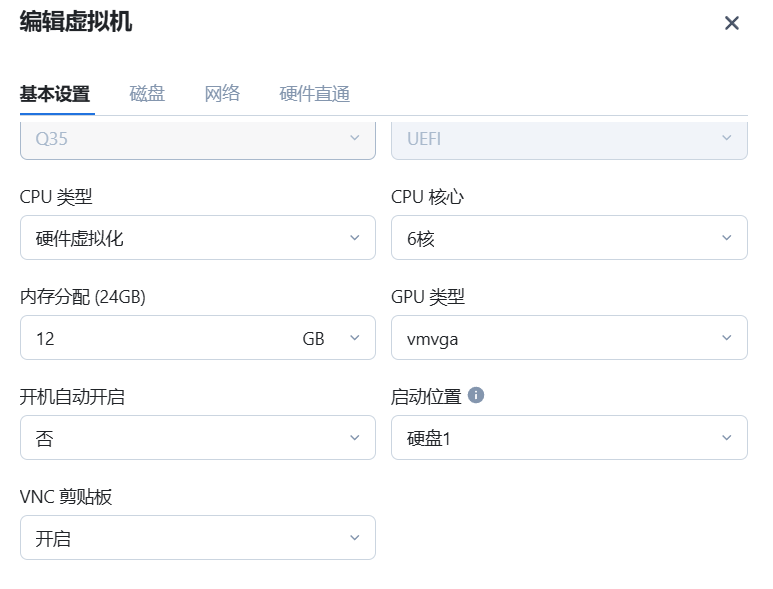
Task: Close the 编辑虚拟机 dialog
Action: pyautogui.click(x=732, y=23)
